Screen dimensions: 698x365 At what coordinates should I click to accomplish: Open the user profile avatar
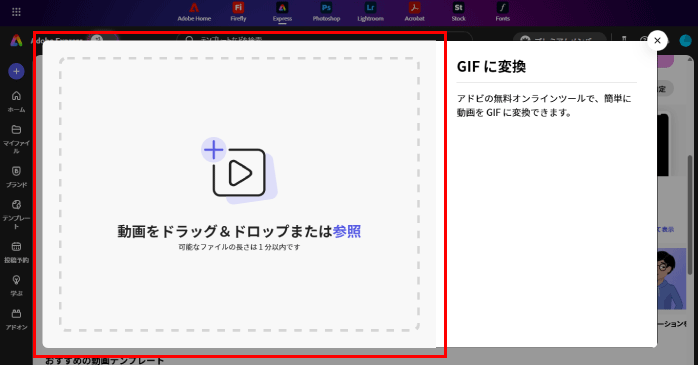coord(686,41)
